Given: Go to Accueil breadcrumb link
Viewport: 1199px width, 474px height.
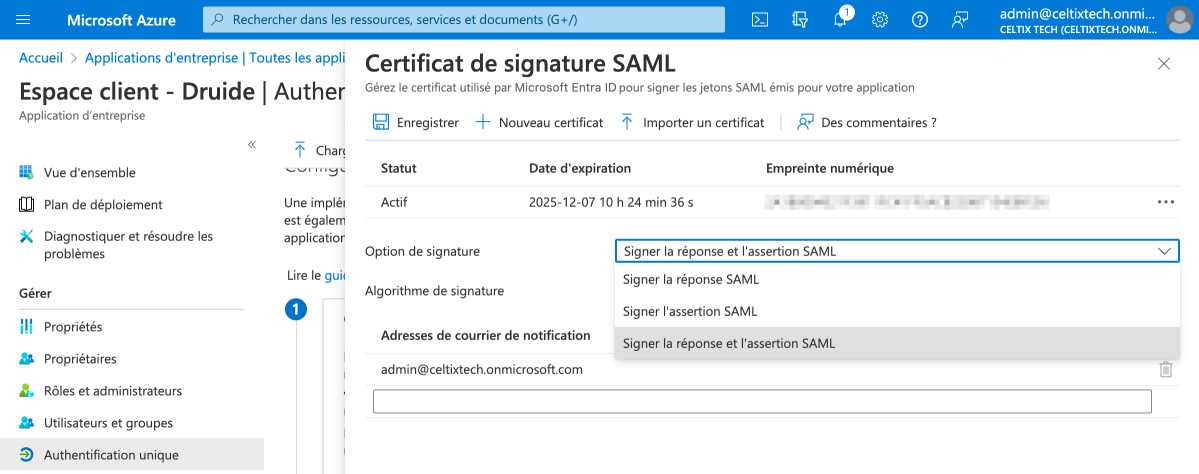Looking at the screenshot, I should (41, 58).
